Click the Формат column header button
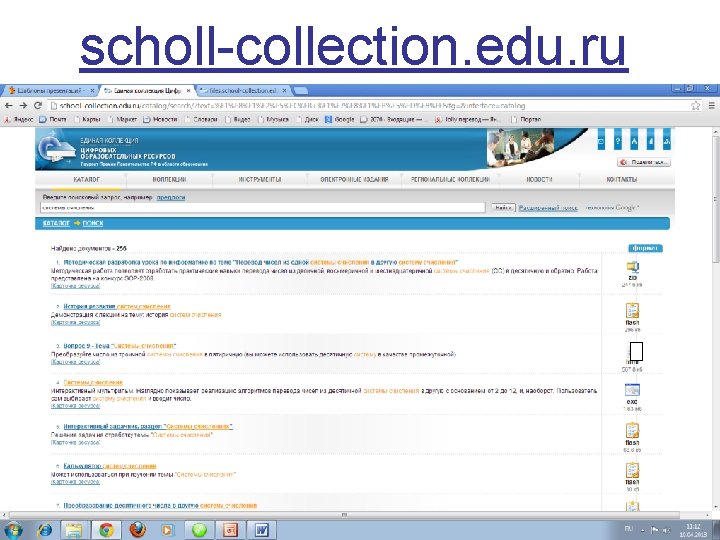The height and width of the screenshot is (540, 720). 645,248
